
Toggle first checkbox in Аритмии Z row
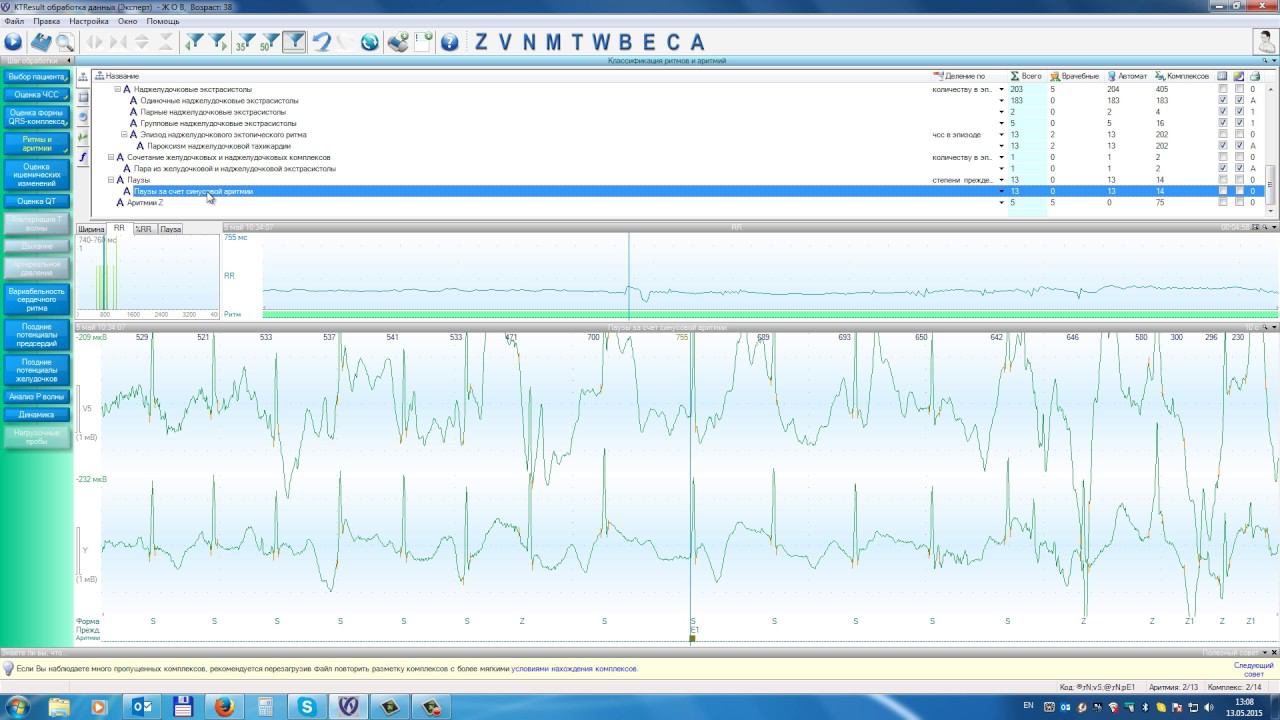tap(1222, 202)
